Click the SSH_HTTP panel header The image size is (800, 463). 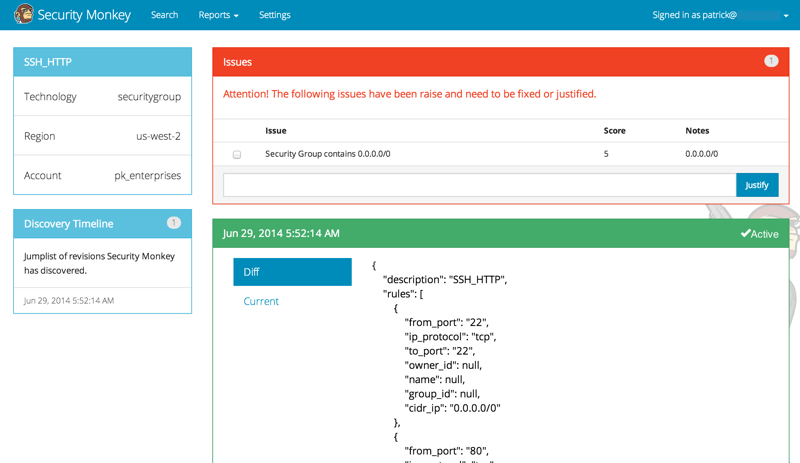pyautogui.click(x=103, y=62)
